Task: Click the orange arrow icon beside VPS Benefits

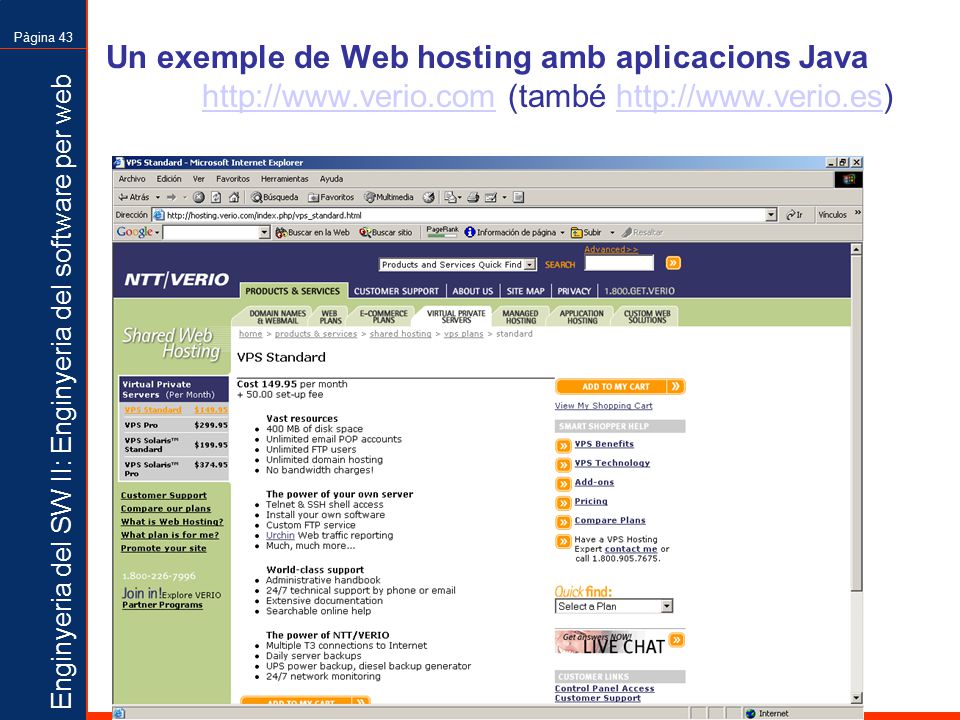Action: click(563, 446)
